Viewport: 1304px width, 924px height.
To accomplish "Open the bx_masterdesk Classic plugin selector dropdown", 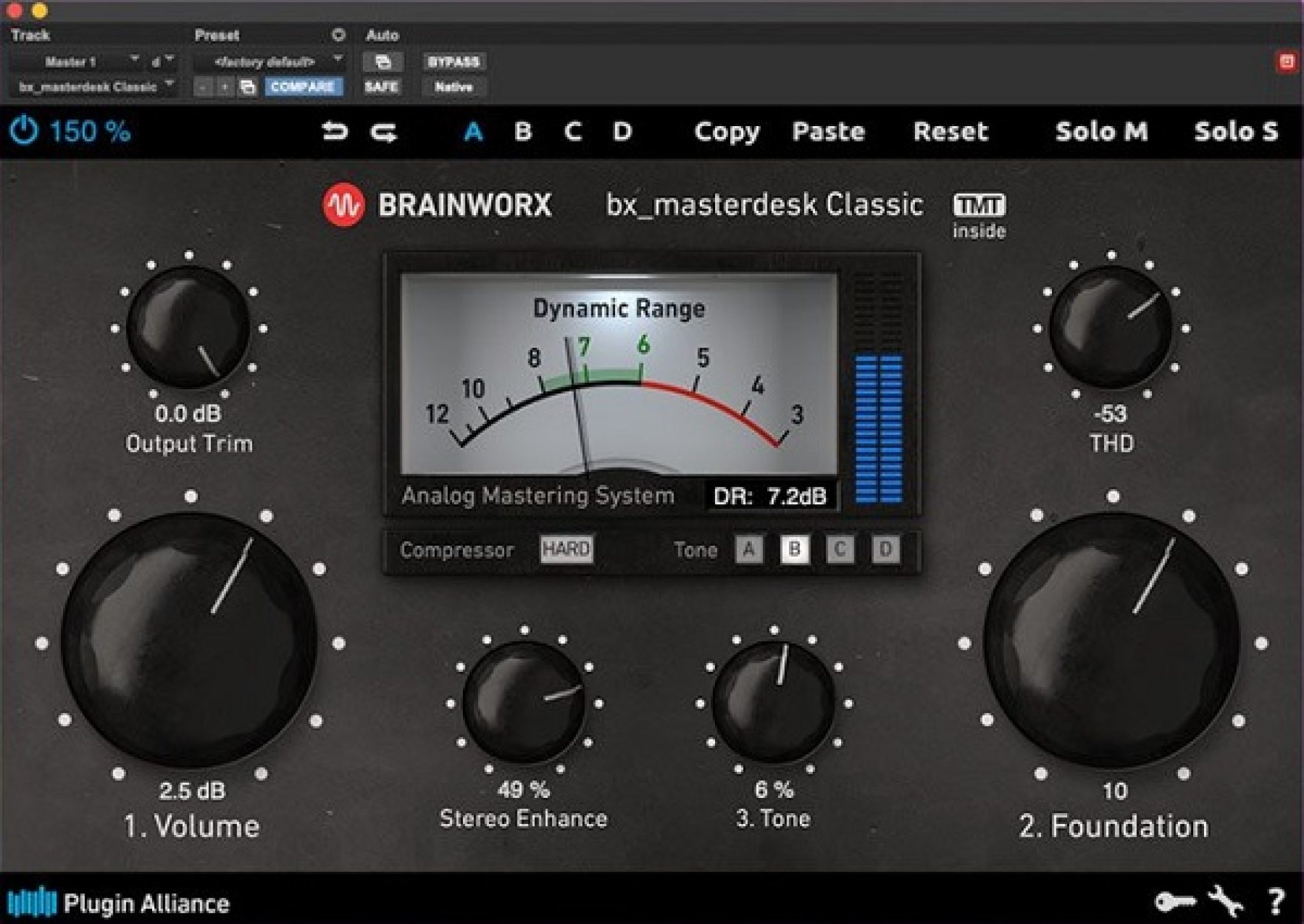I will 93,87.
